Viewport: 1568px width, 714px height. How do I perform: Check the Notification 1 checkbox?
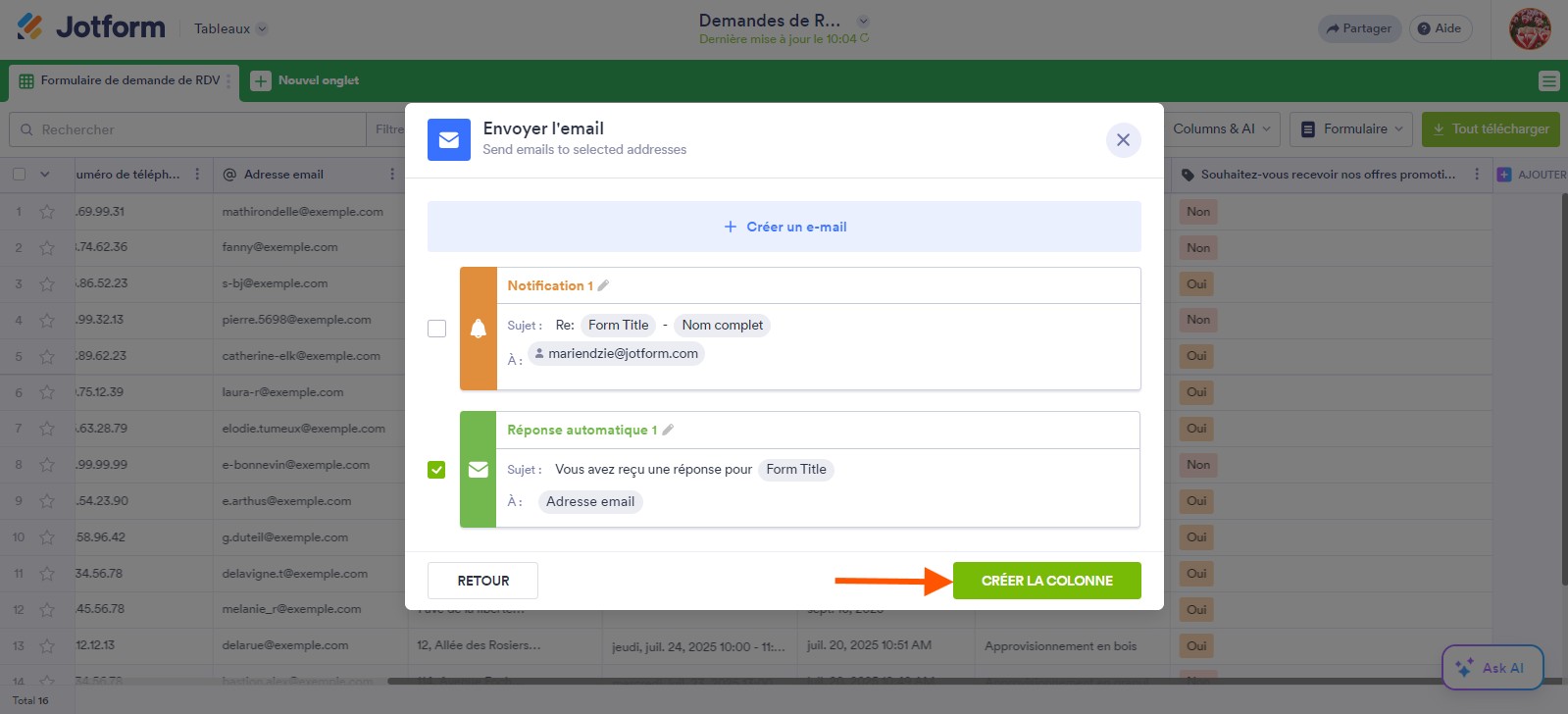pos(436,329)
